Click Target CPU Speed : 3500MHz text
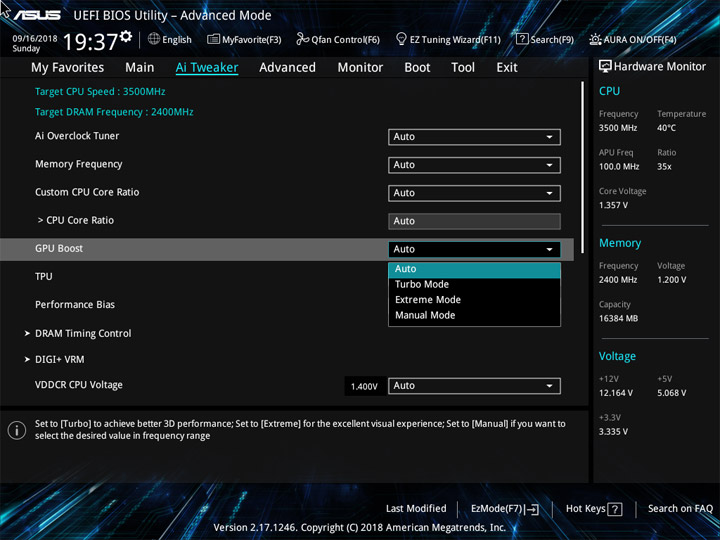The image size is (720, 540). [x=100, y=91]
